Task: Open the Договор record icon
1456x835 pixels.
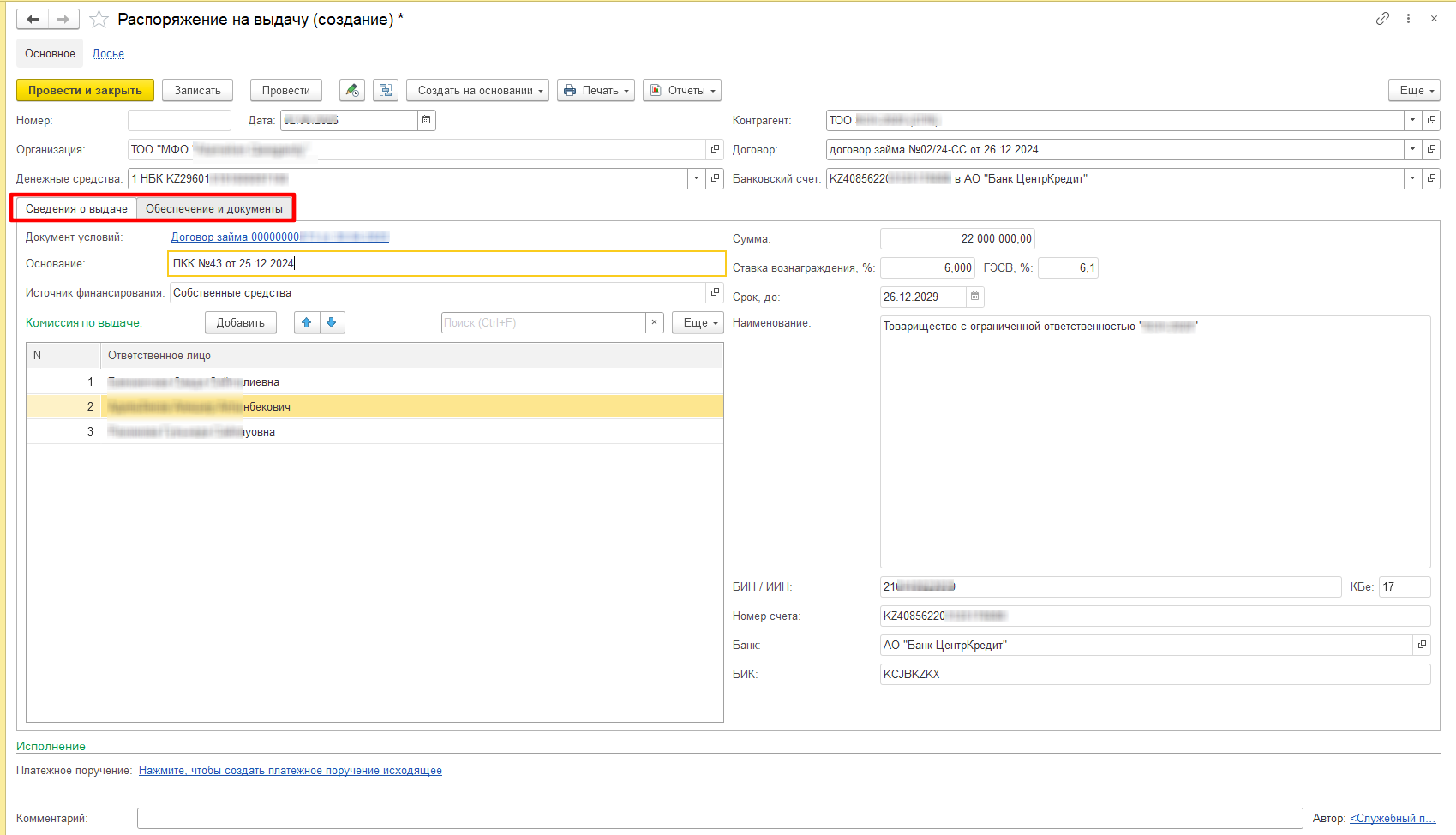Action: pyautogui.click(x=1431, y=149)
